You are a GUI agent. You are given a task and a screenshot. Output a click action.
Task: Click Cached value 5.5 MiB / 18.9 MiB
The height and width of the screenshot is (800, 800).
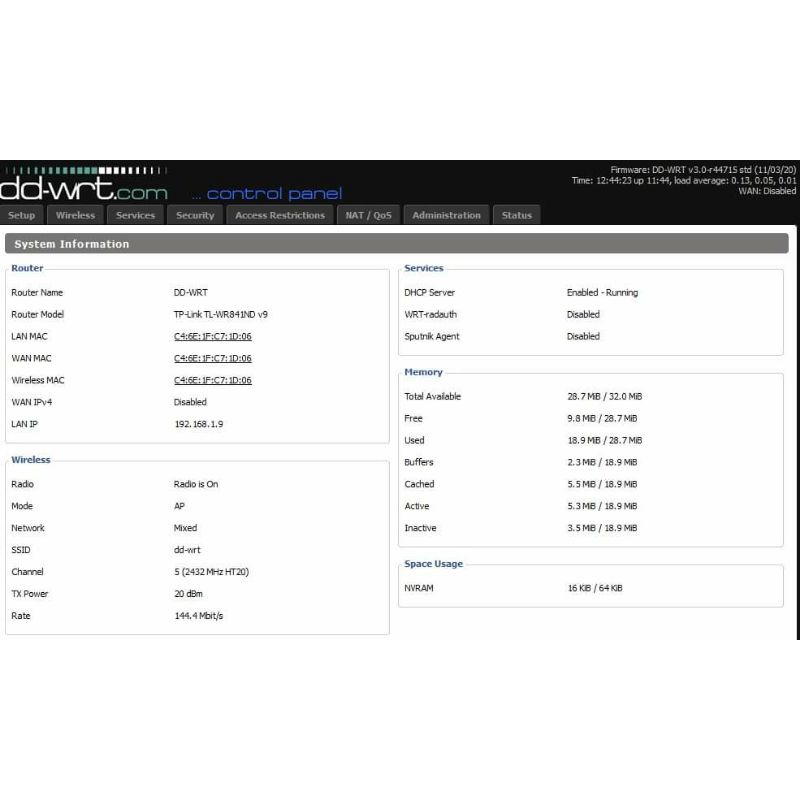(602, 484)
